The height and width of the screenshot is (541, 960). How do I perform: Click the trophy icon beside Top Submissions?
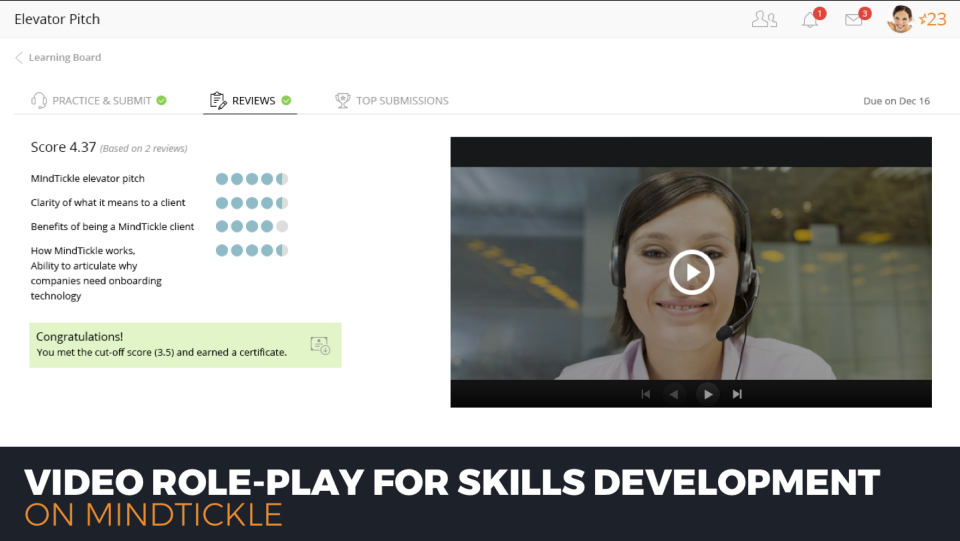click(x=343, y=100)
